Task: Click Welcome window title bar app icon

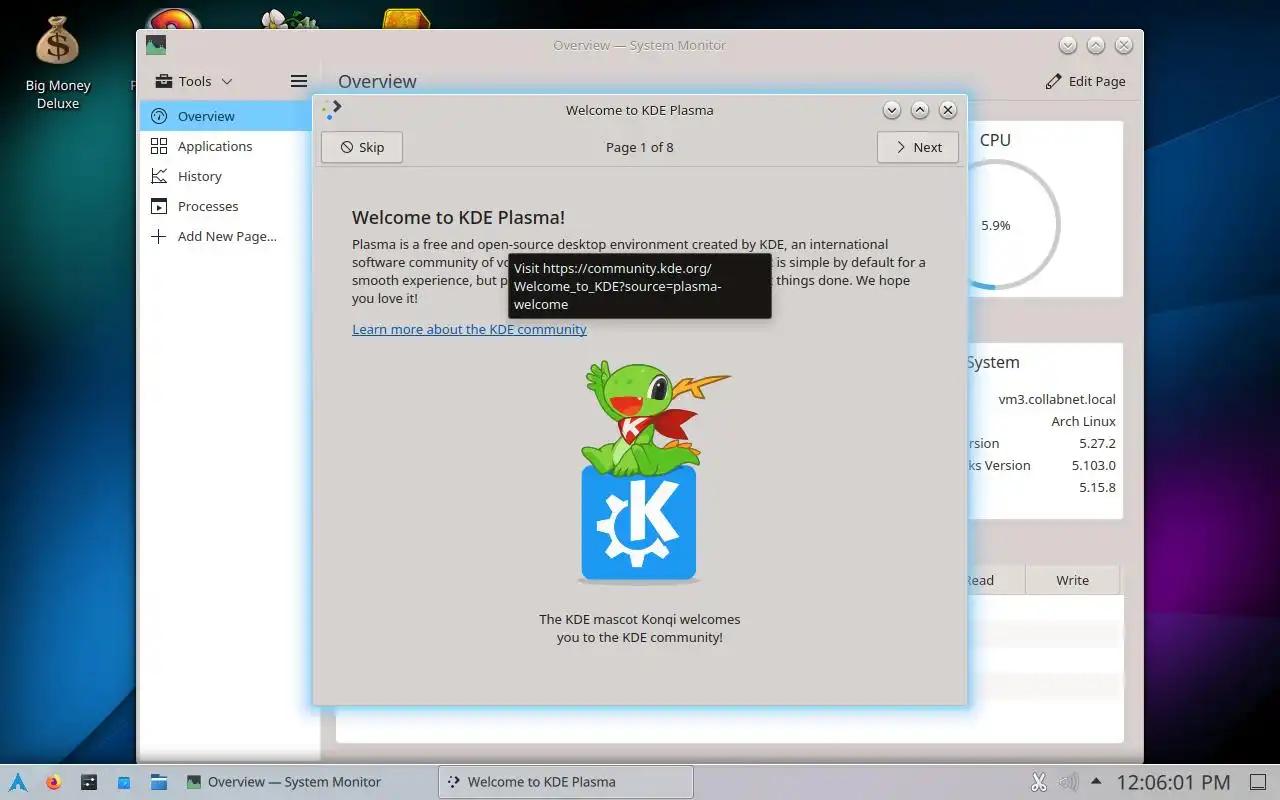Action: [333, 109]
